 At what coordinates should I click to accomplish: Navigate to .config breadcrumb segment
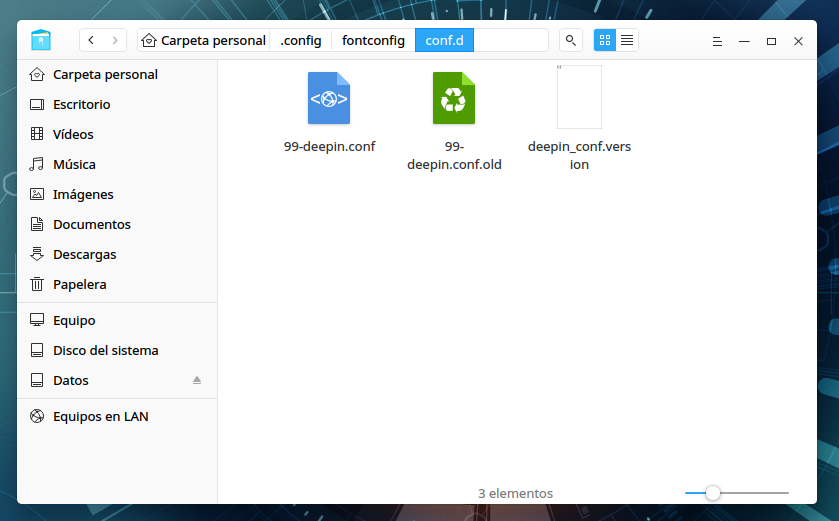301,40
